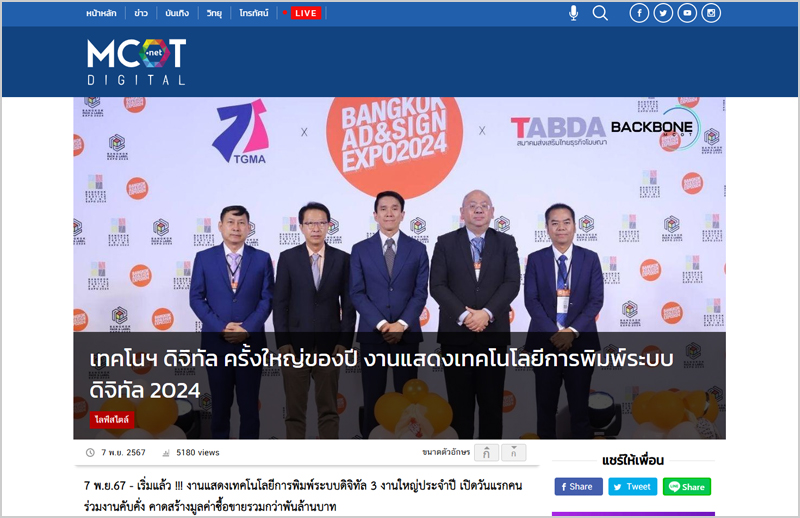Image resolution: width=800 pixels, height=518 pixels.
Task: Open the Facebook page icon in header
Action: (639, 13)
